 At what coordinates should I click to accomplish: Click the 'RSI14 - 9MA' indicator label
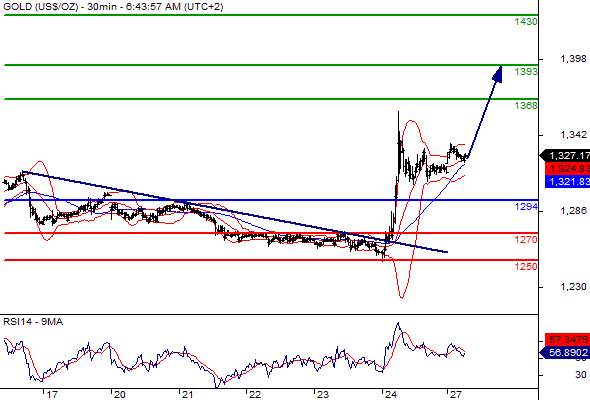(x=33, y=322)
